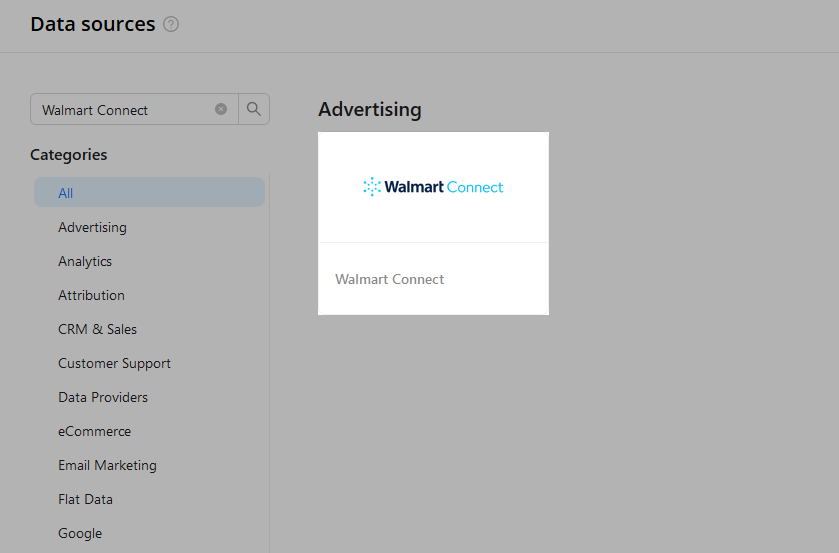Click the Walmart Connect logo image
This screenshot has width=839, height=553.
tap(433, 187)
